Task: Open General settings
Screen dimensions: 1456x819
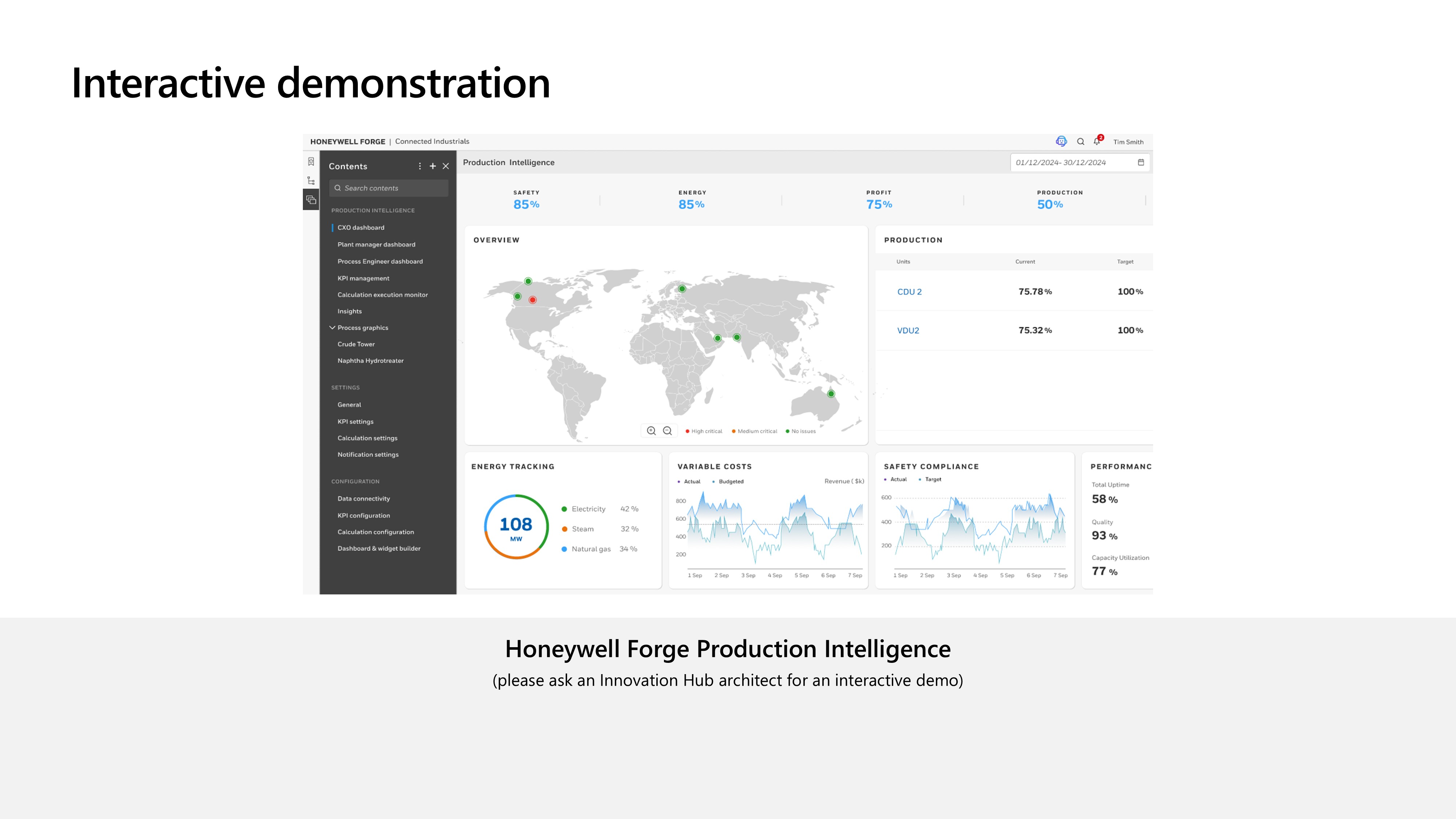Action: 349,405
